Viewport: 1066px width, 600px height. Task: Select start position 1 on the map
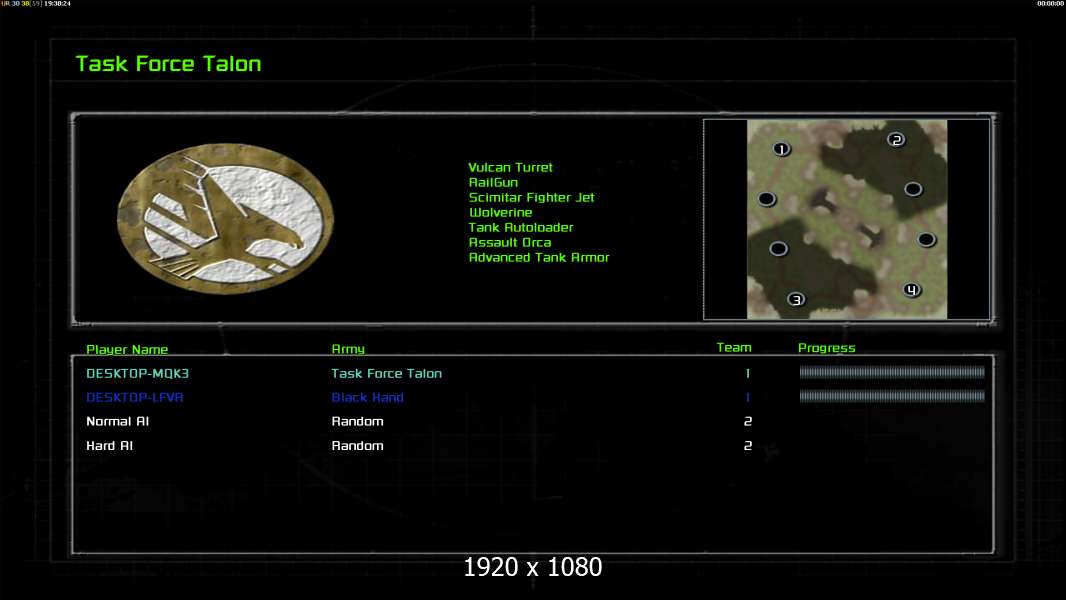coord(782,149)
